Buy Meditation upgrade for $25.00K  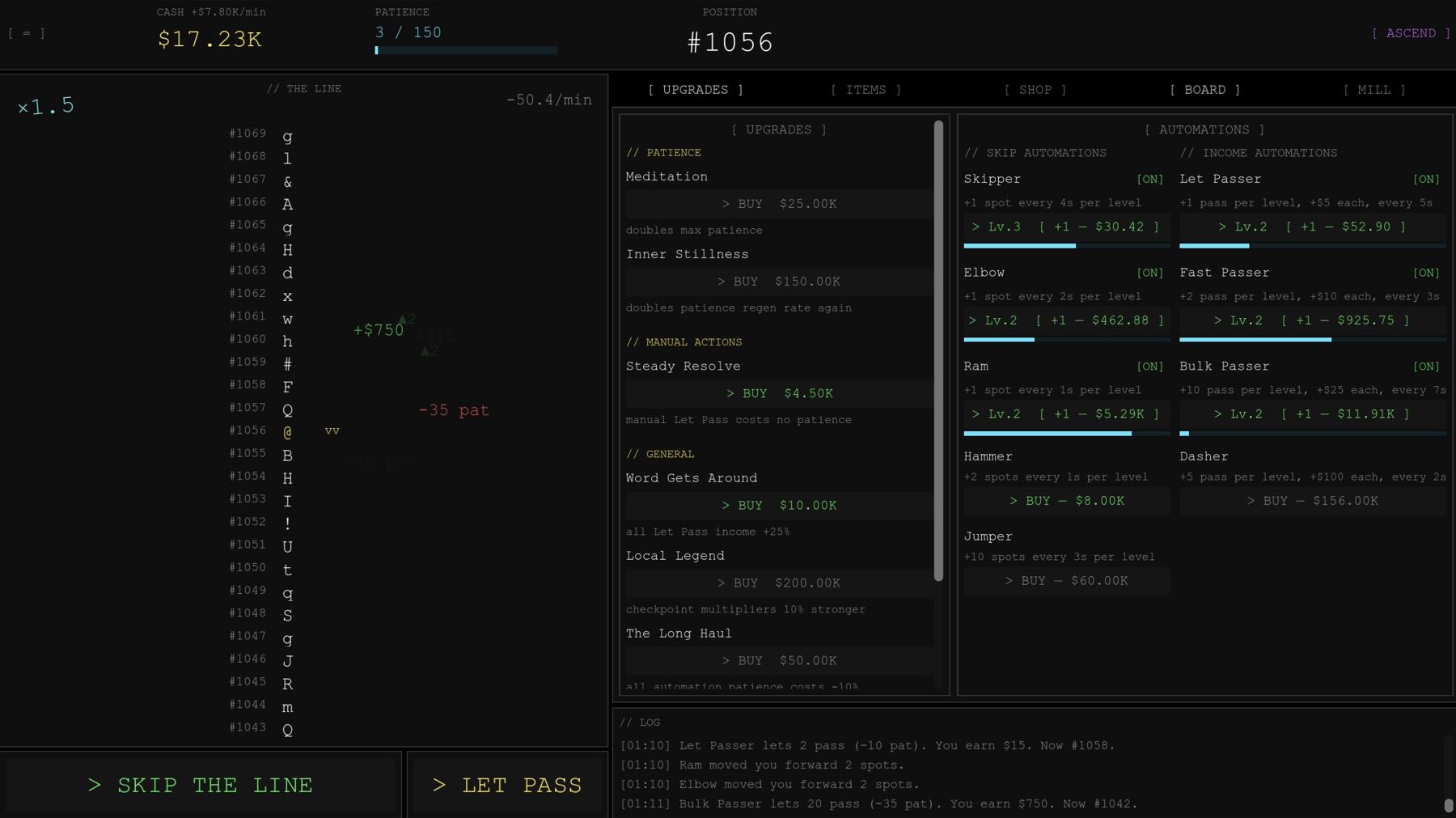coord(779,204)
